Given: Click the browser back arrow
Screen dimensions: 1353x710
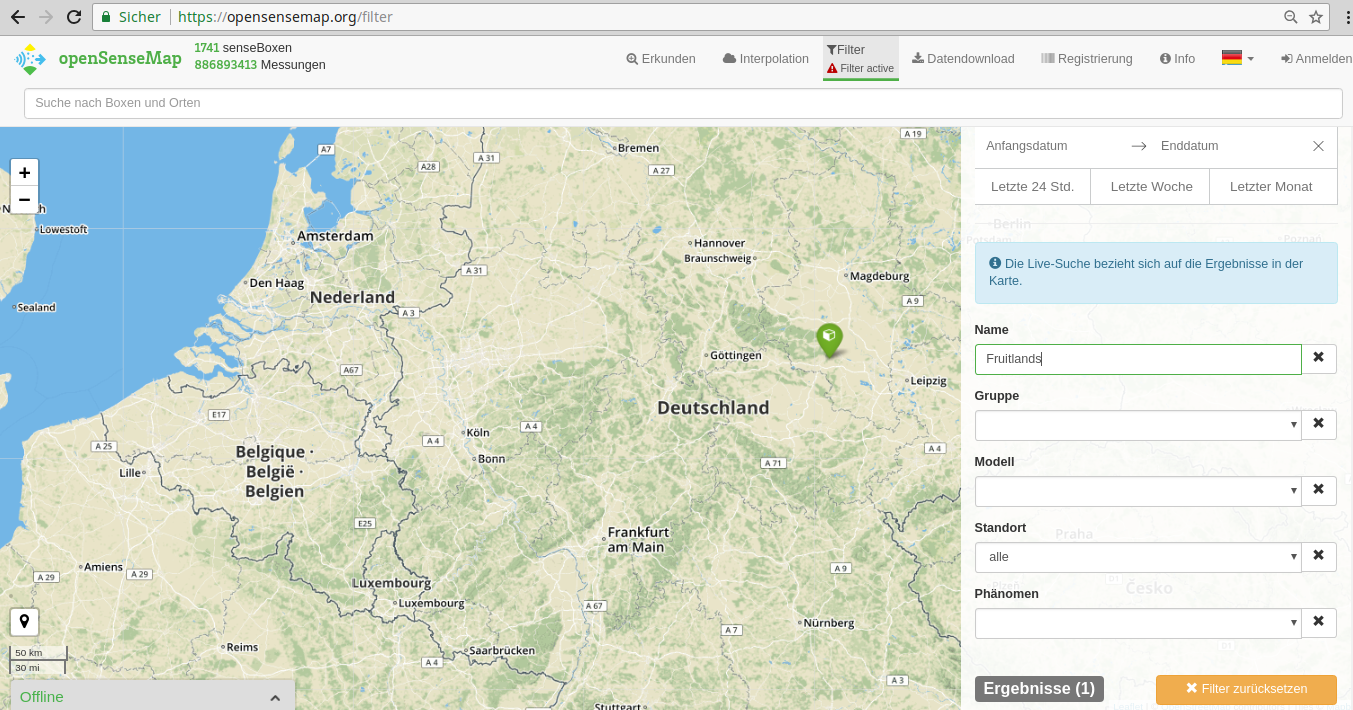Looking at the screenshot, I should tap(17, 17).
